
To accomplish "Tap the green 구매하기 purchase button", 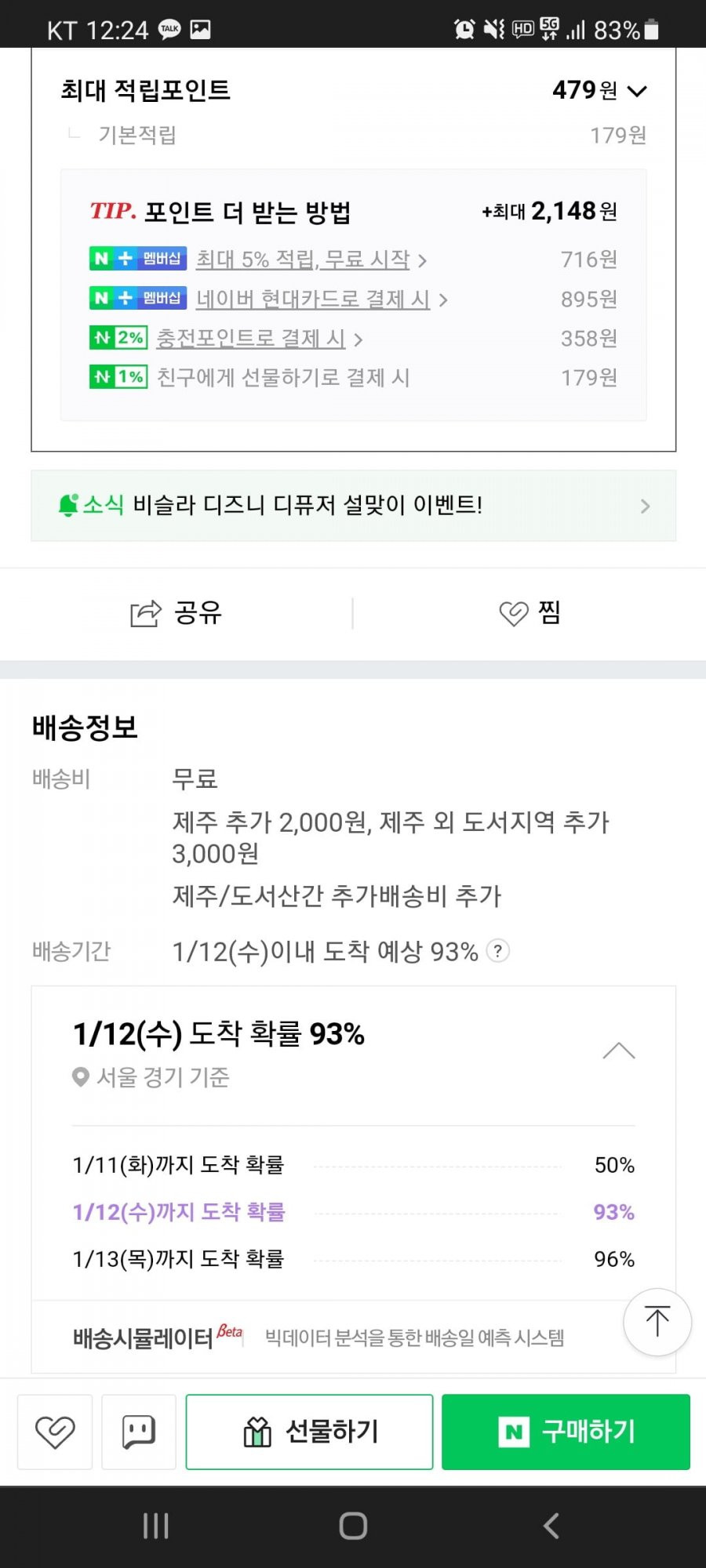I will (x=566, y=1432).
